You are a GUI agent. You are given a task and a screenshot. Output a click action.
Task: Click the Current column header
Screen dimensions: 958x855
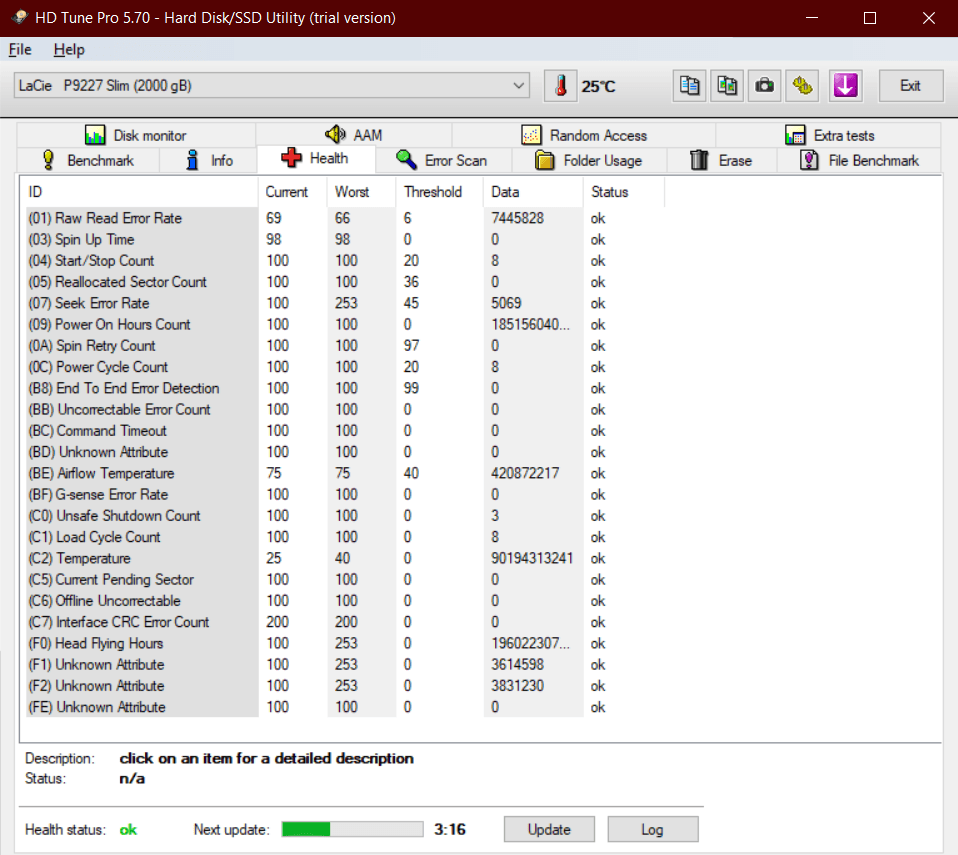click(293, 192)
